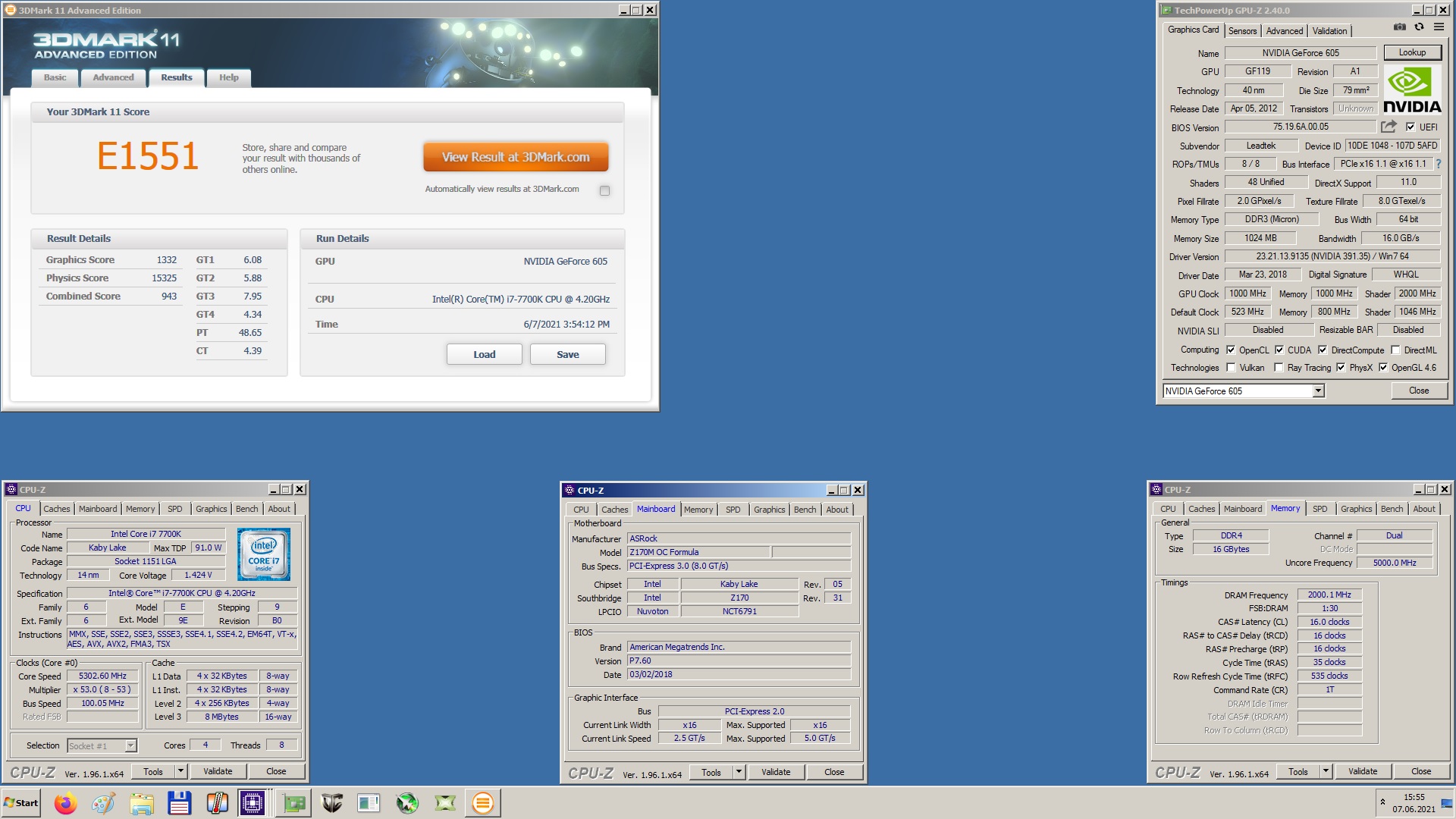
Task: Click the middle CPU-Z Mainboard window title icon
Action: pos(570,490)
